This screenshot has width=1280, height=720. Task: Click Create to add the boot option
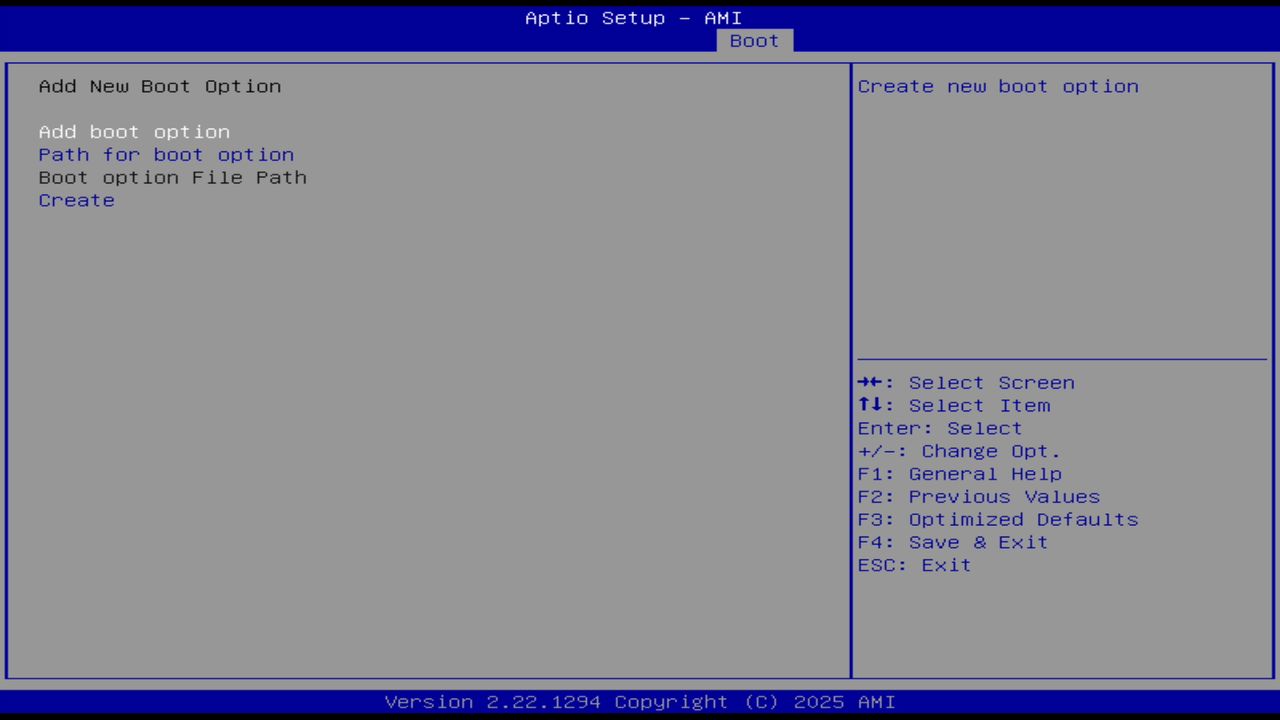[76, 200]
